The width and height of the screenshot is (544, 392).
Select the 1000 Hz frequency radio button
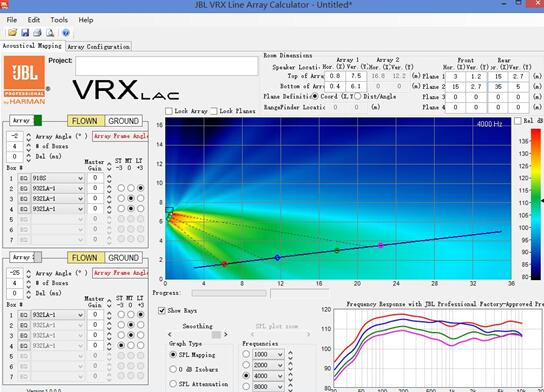pyautogui.click(x=246, y=354)
